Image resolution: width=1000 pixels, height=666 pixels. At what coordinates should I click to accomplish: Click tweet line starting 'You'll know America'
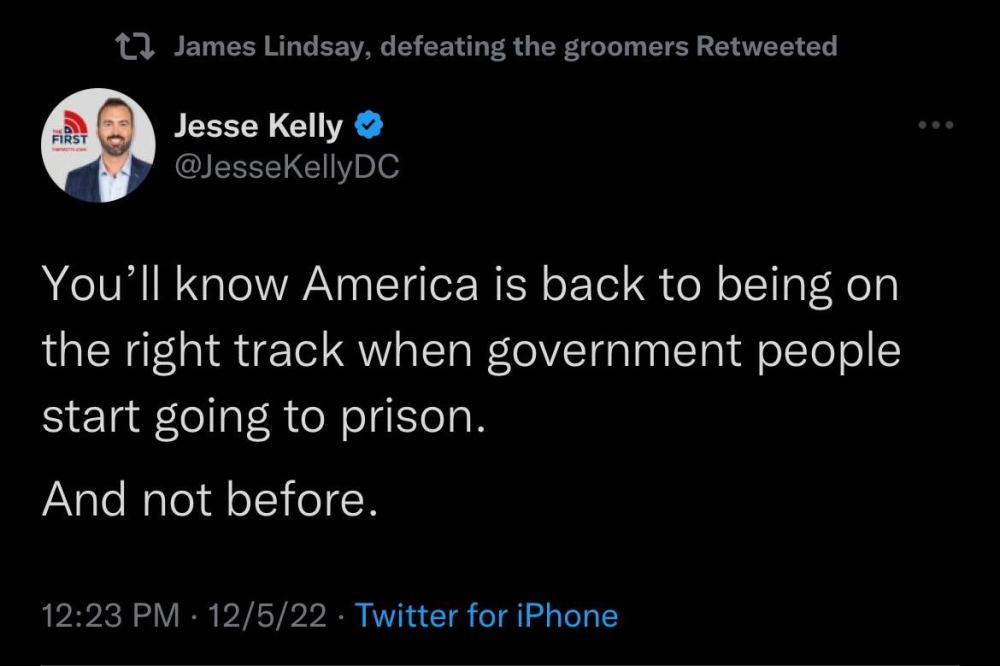click(x=470, y=285)
